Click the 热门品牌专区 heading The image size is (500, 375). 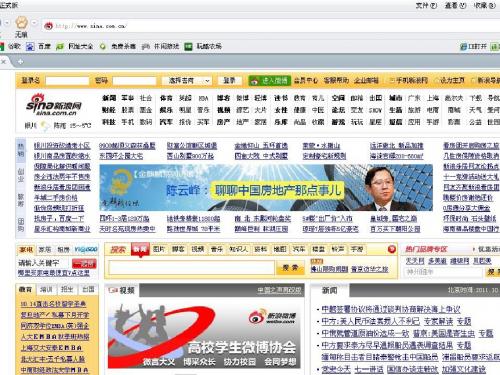426,249
